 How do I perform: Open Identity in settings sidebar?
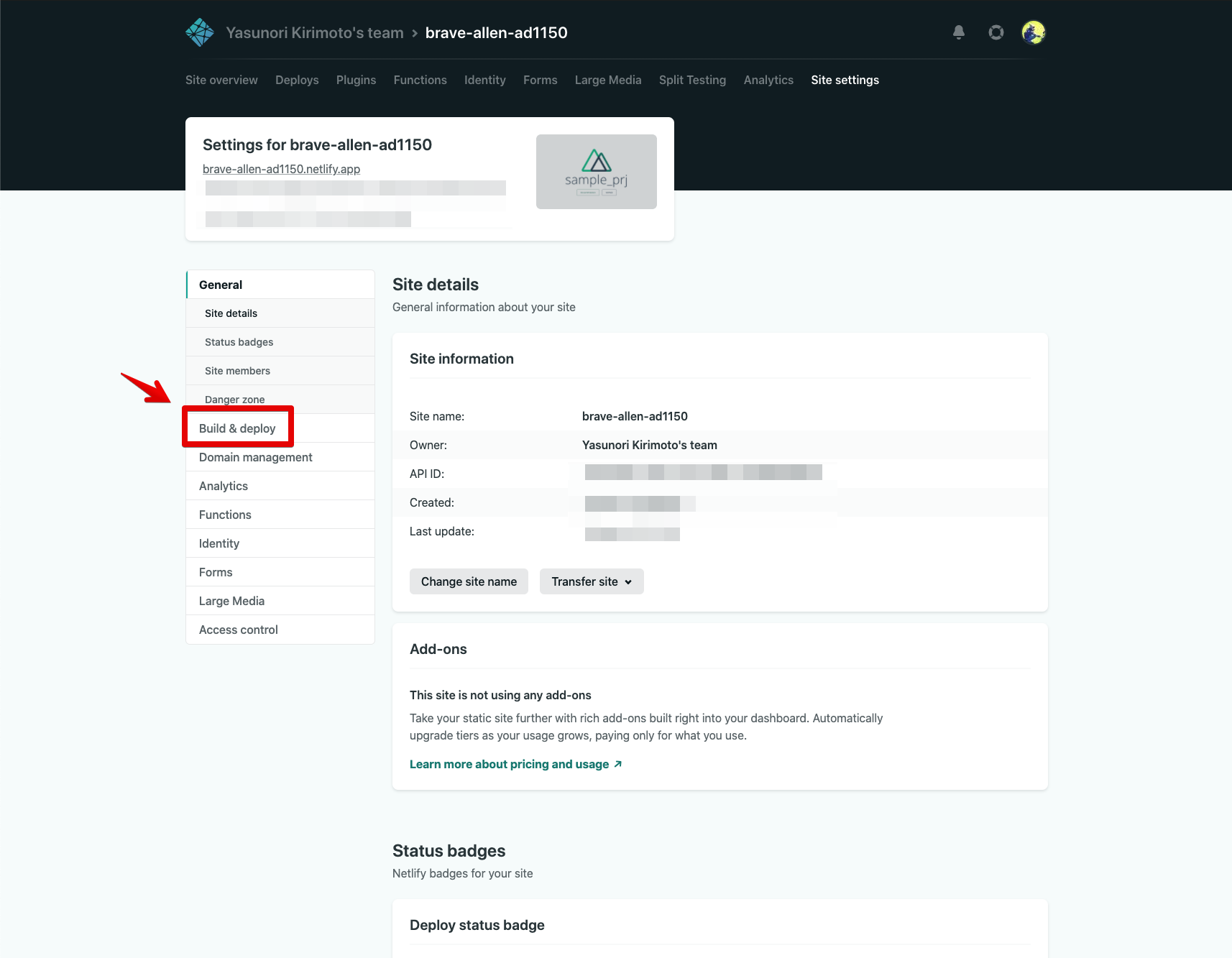point(280,543)
